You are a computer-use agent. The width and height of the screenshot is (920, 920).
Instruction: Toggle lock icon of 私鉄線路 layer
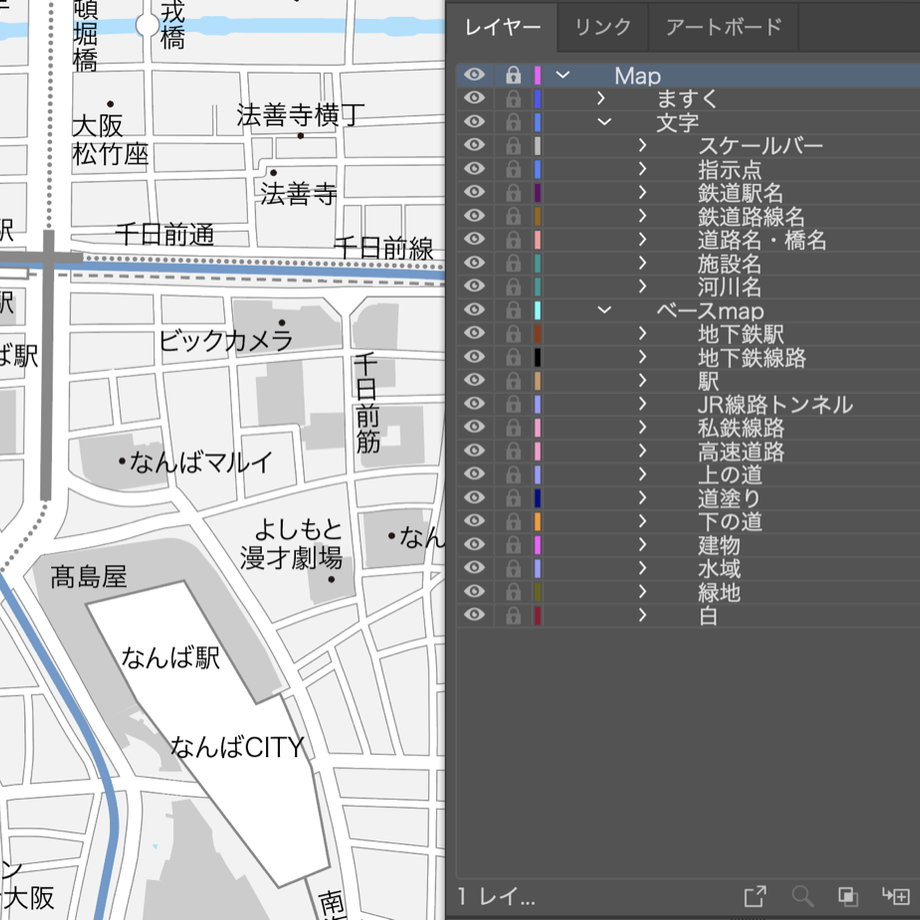(x=513, y=427)
